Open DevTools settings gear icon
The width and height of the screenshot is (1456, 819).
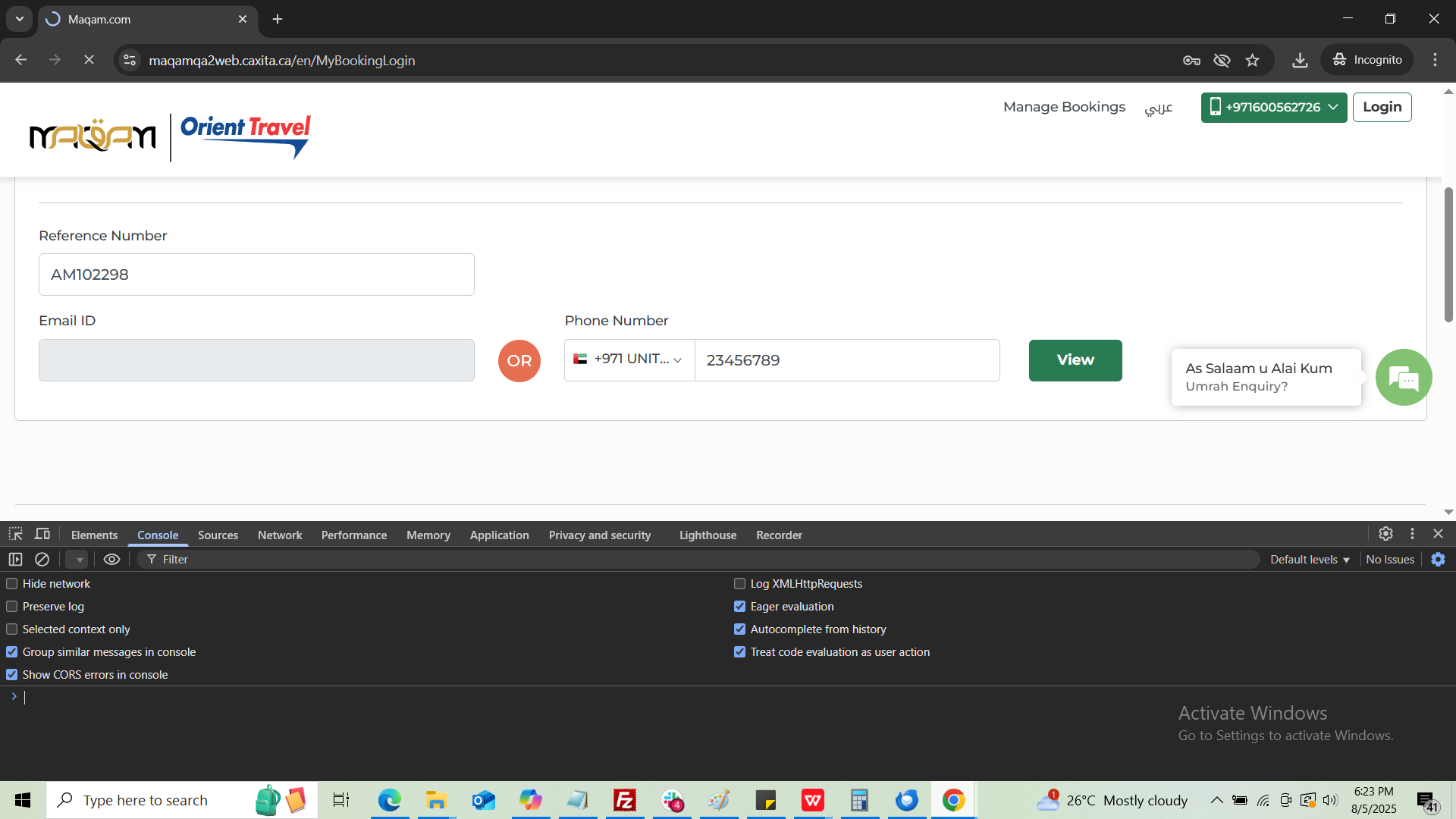[1385, 534]
